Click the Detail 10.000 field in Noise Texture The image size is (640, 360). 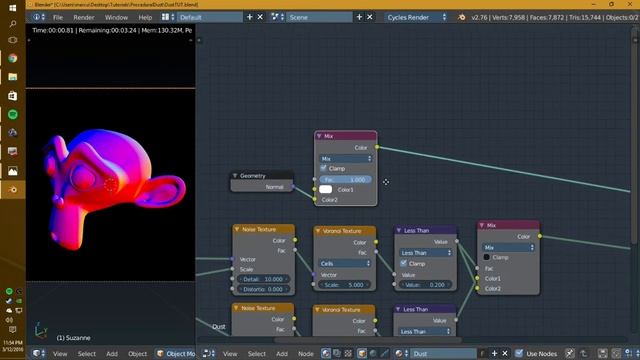point(263,279)
